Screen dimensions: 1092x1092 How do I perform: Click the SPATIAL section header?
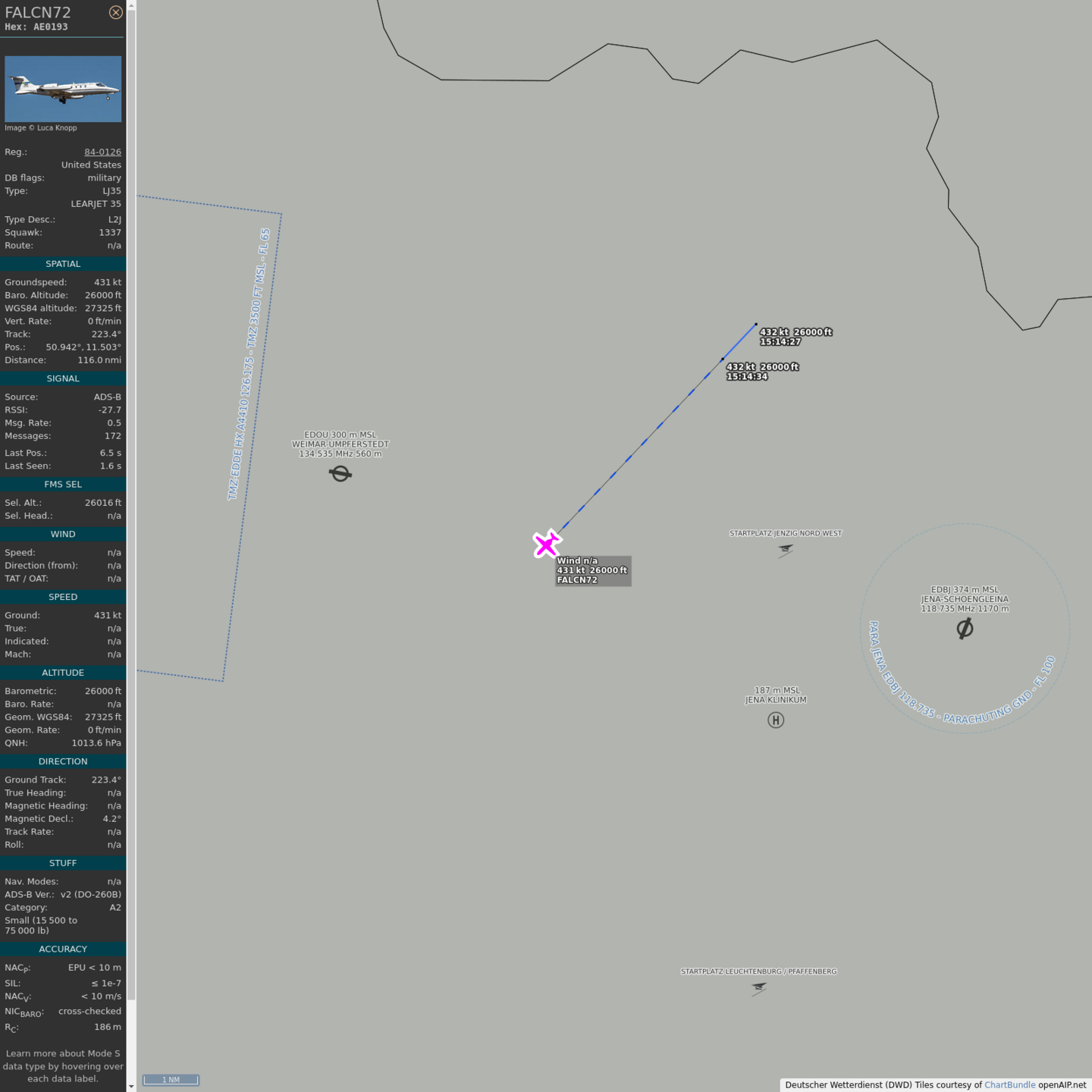(63, 264)
